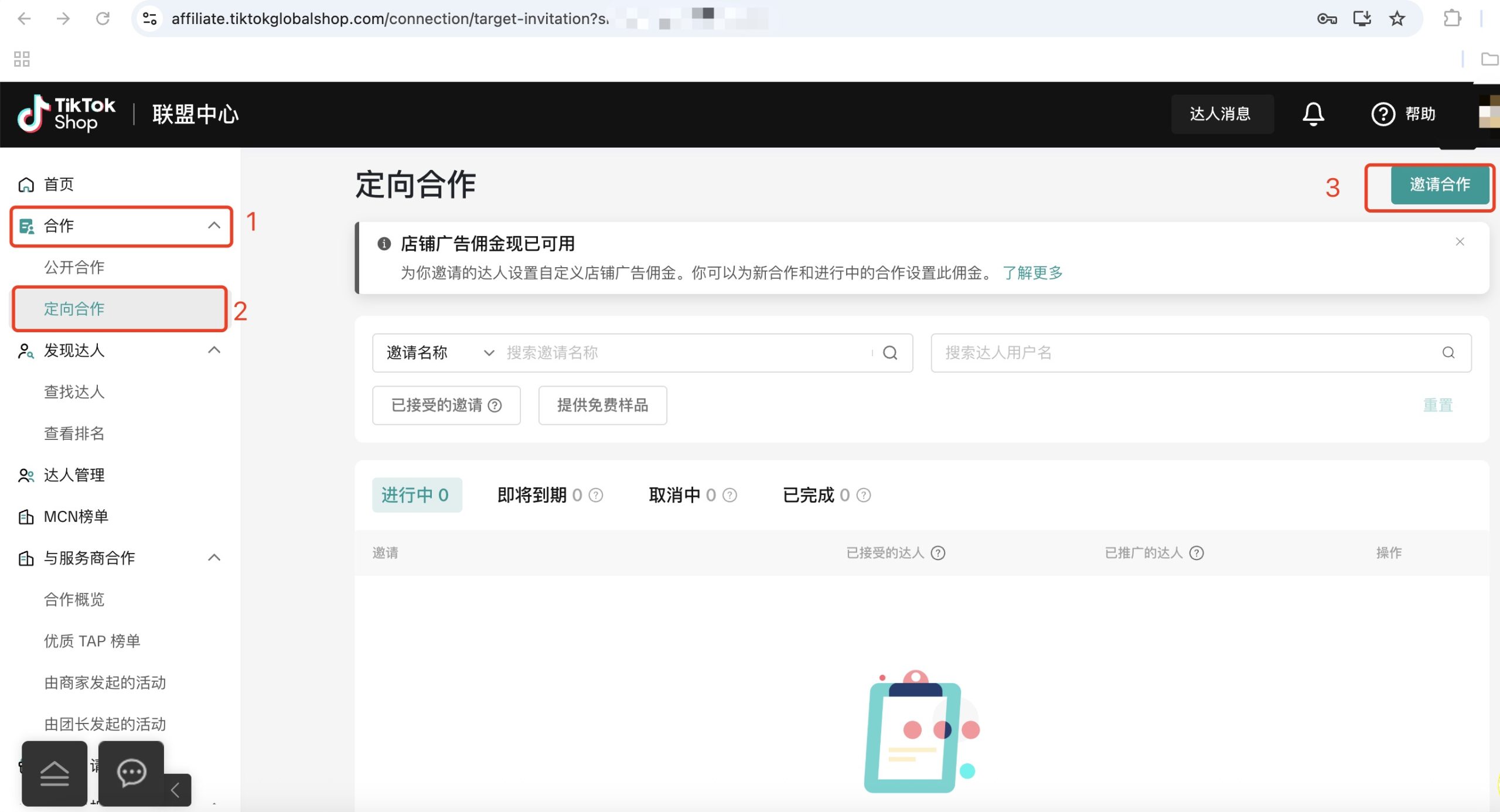The width and height of the screenshot is (1500, 812).
Task: Open site information icon in address bar
Action: 150,19
